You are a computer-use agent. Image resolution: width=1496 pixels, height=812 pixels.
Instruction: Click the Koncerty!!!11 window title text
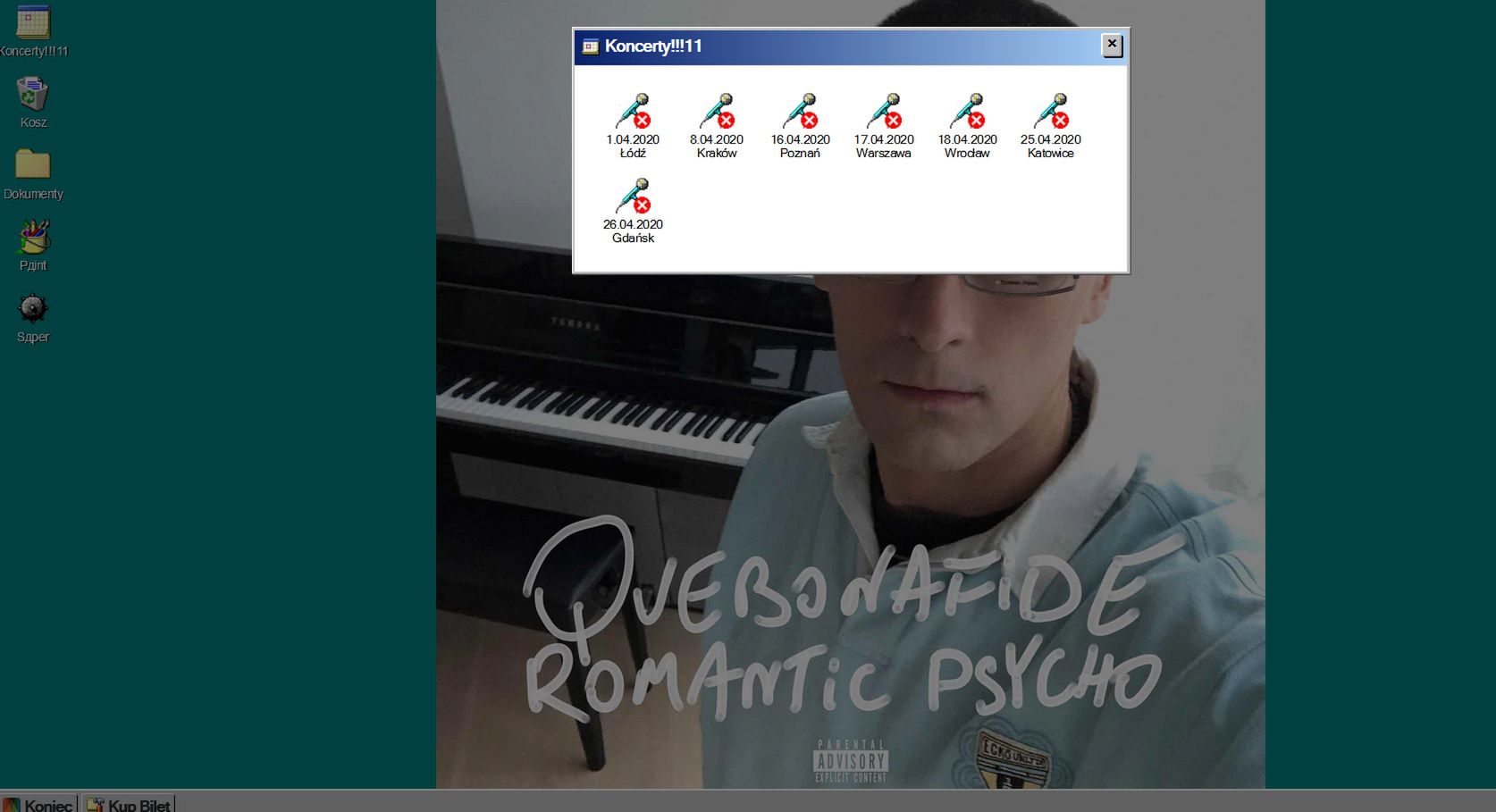653,46
